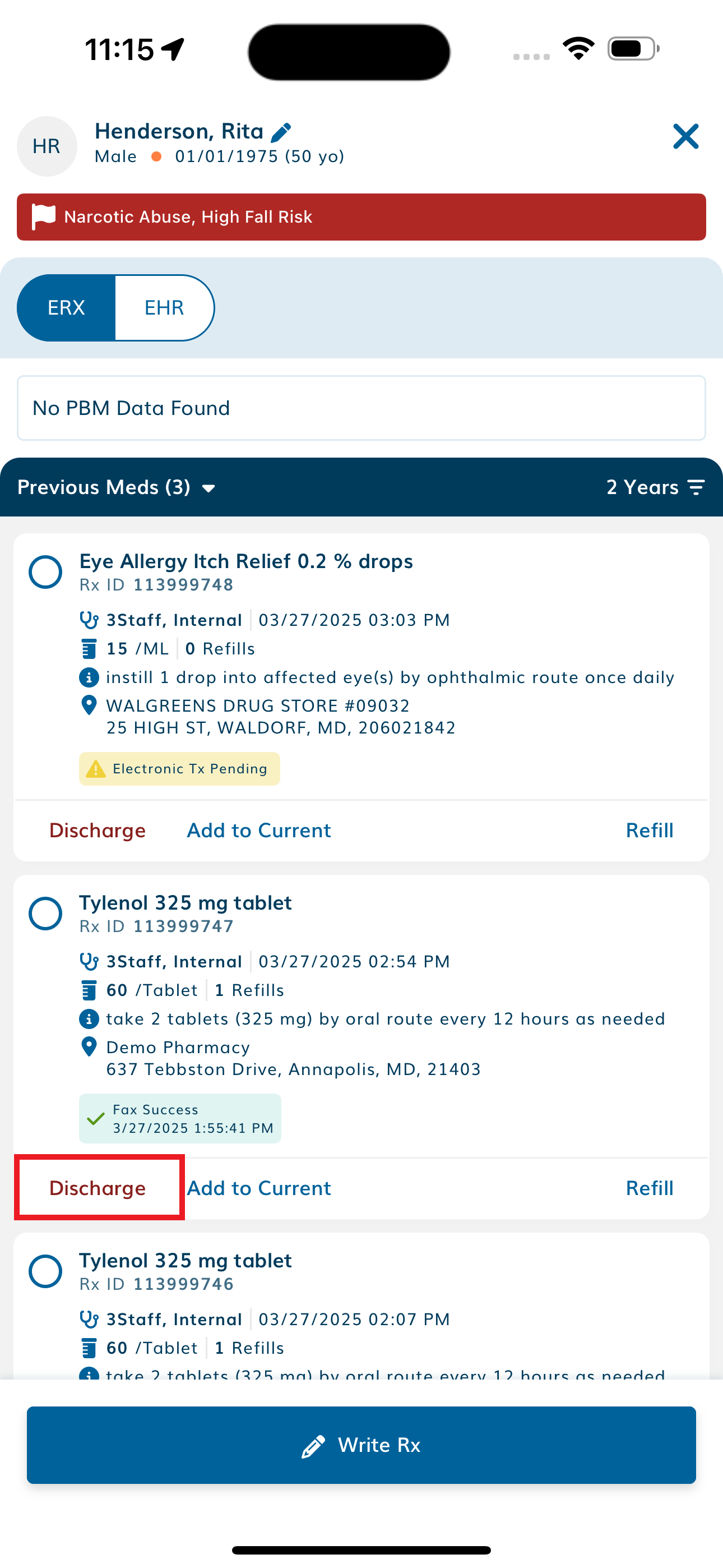Tap the flag icon in the red alert banner

click(43, 216)
